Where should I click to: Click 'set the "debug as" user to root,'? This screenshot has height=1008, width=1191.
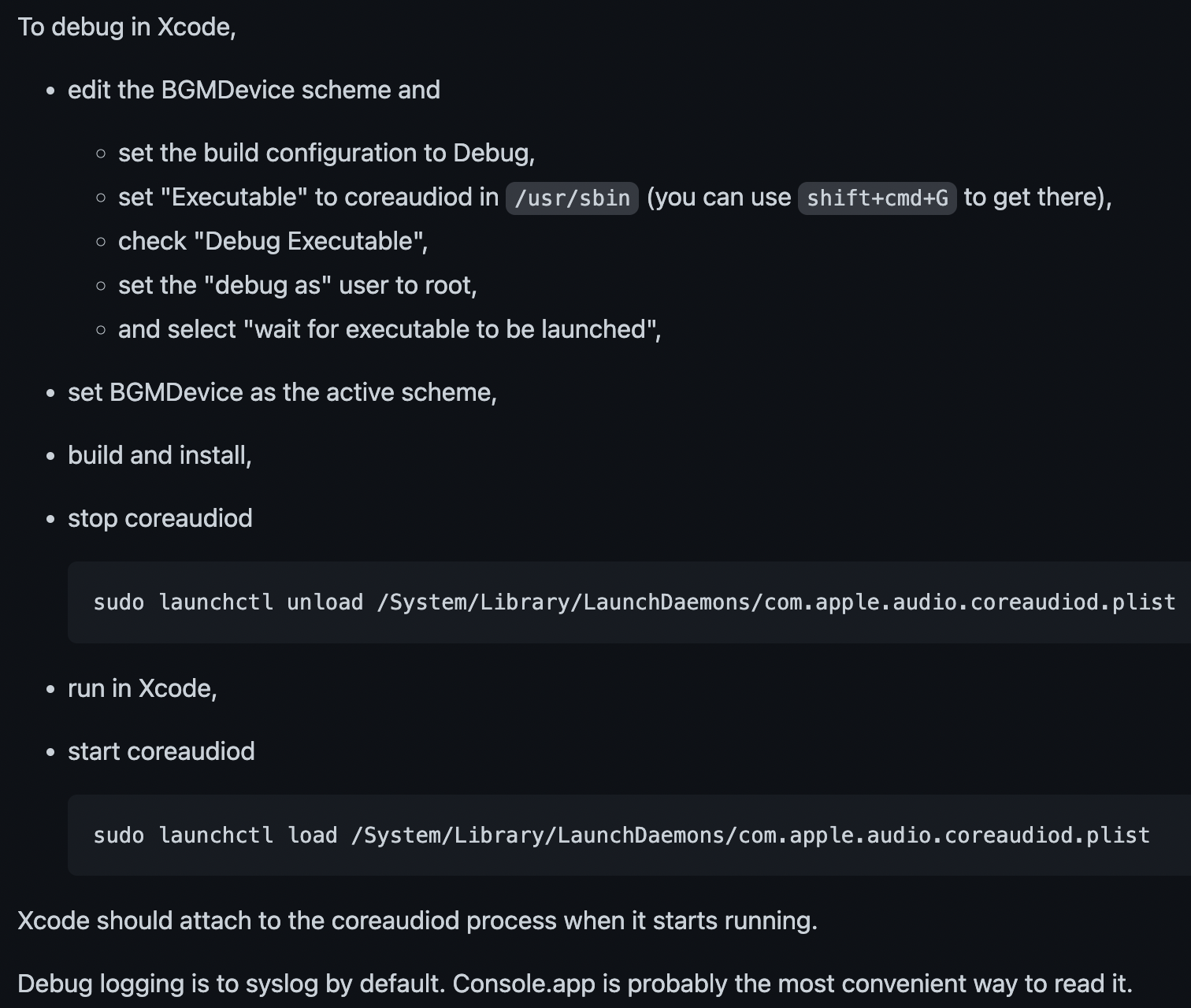297,285
